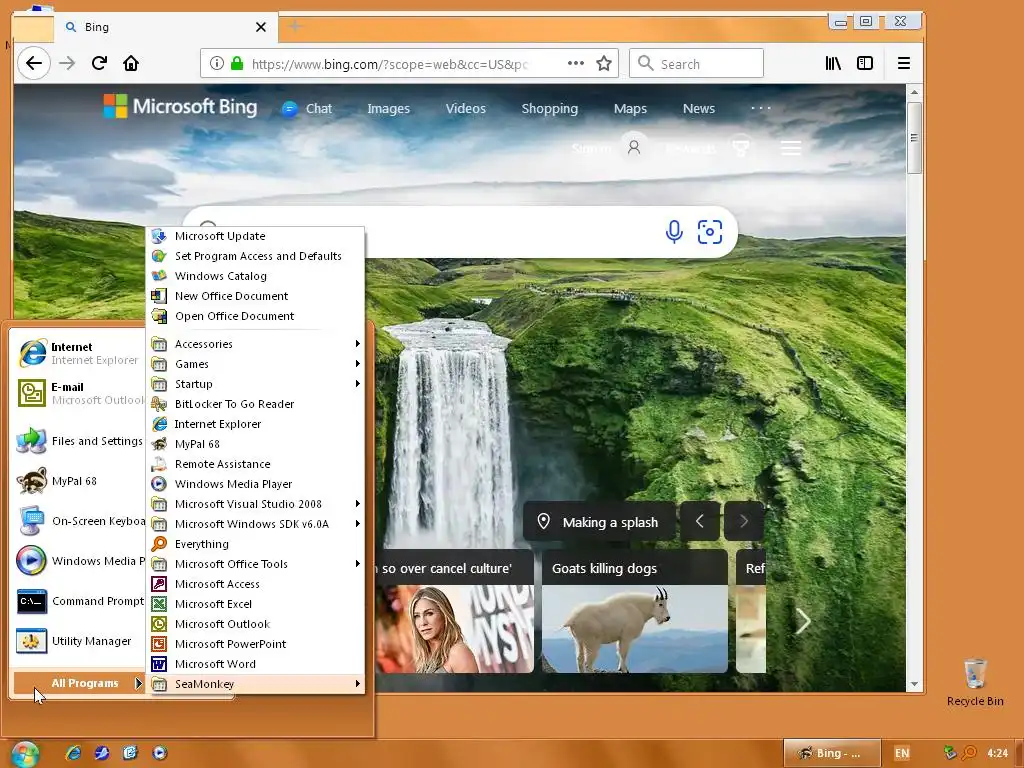Open Files and Settings transfer wizard

(79, 441)
